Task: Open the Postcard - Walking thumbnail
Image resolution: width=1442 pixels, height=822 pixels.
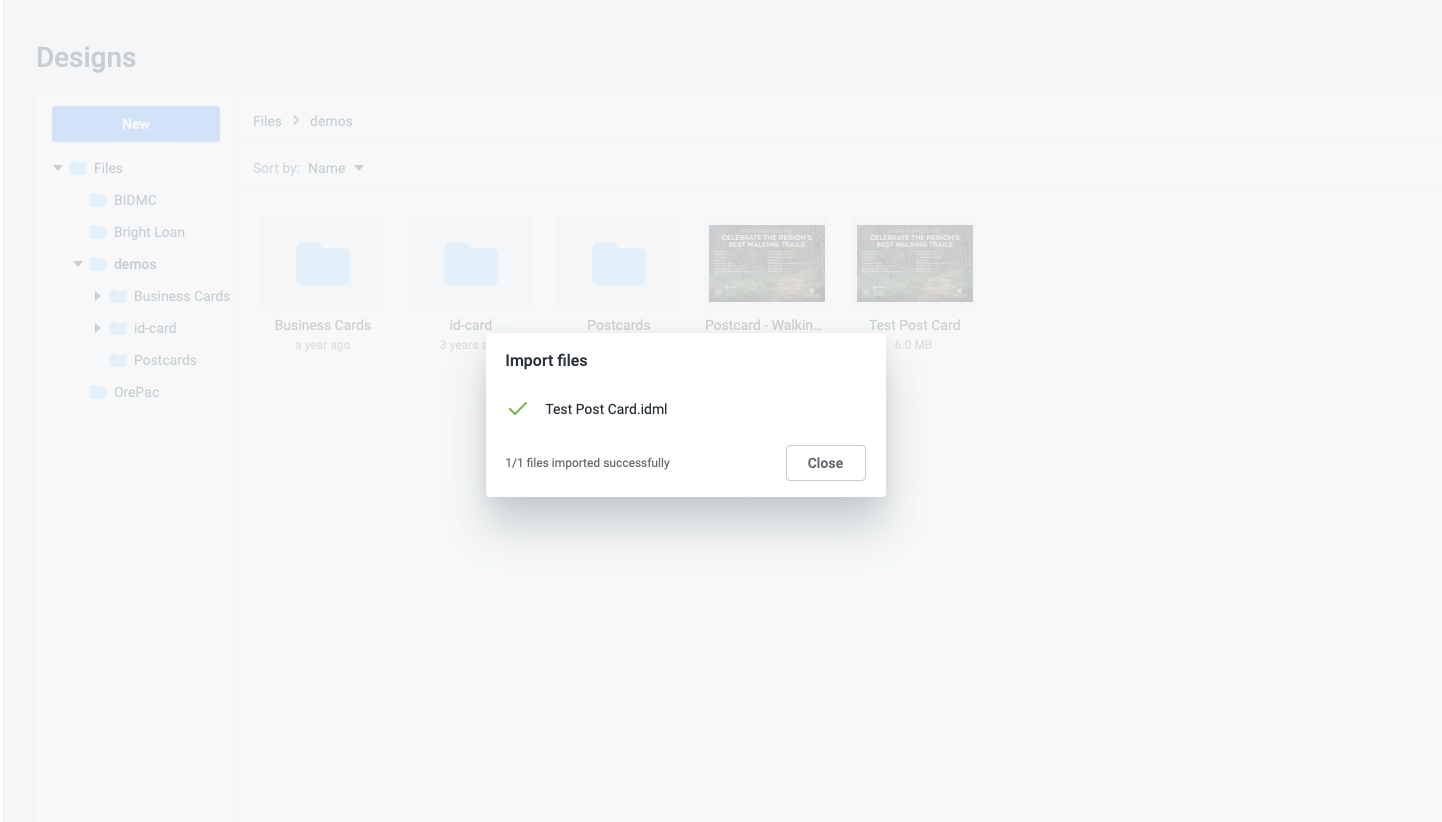Action: (767, 263)
